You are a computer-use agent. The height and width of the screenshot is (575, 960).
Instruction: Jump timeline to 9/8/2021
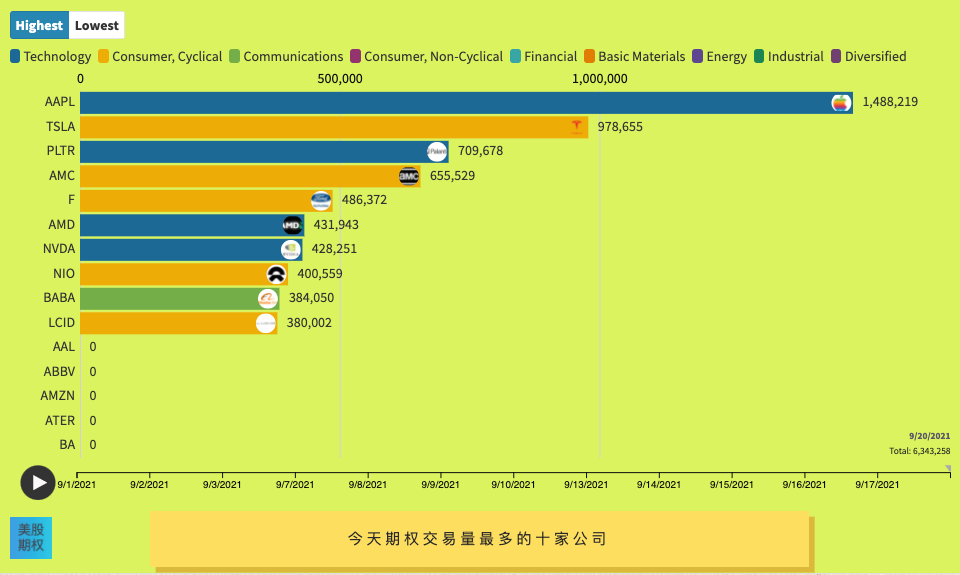point(368,484)
